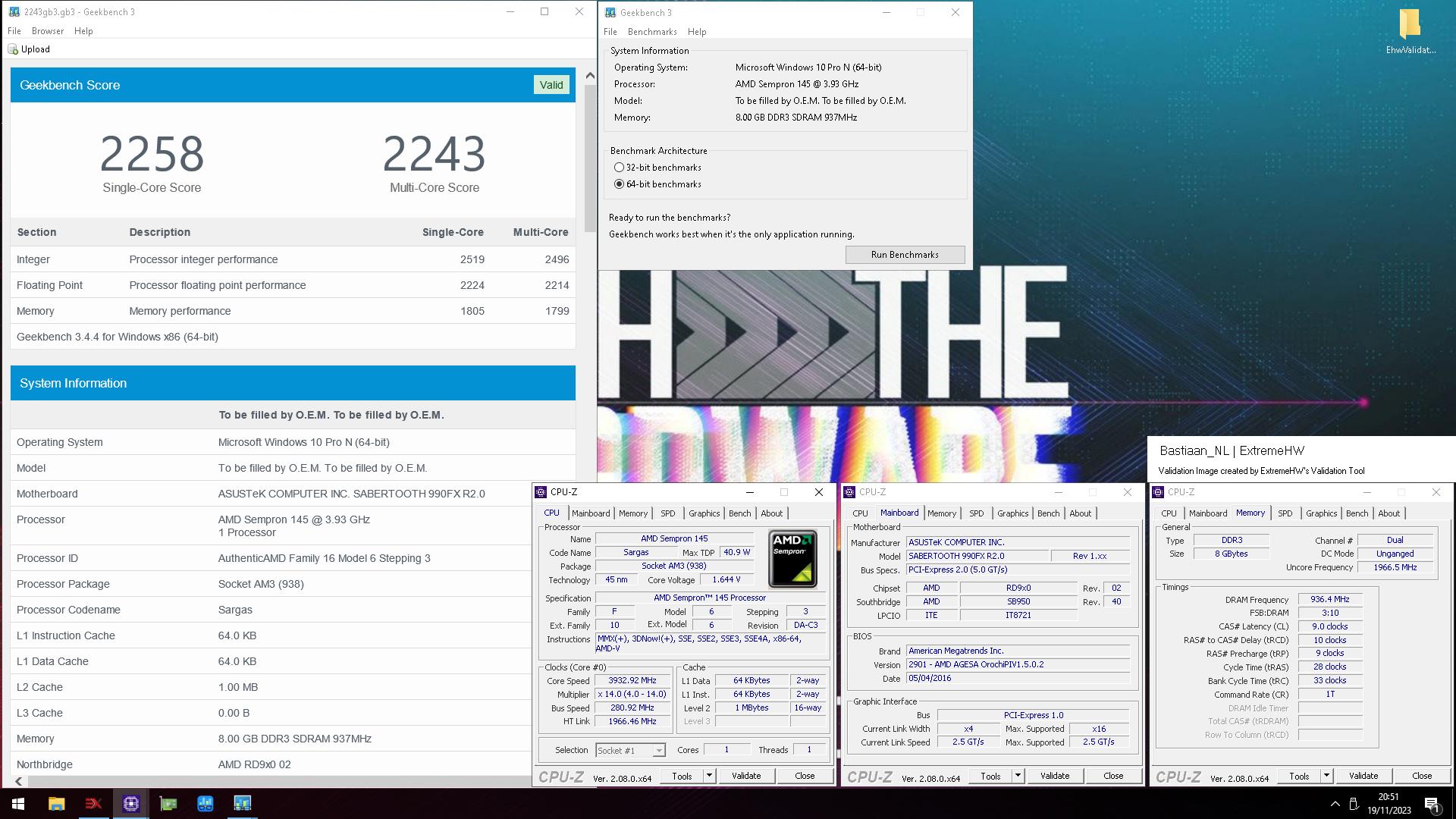Viewport: 1456px width, 819px height.
Task: Click the results scrollbar up arrow
Action: click(590, 76)
